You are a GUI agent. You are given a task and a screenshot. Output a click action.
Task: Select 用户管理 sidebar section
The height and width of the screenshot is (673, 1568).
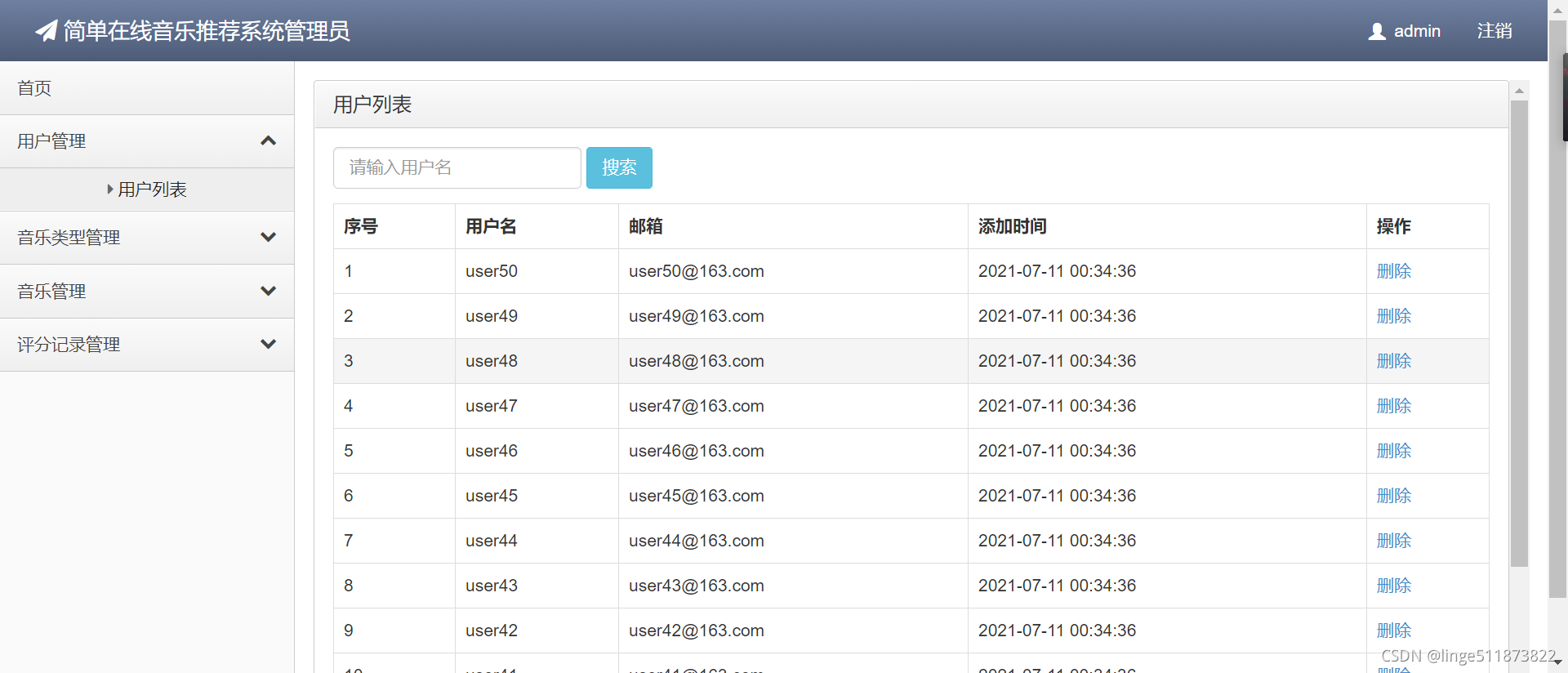[x=147, y=141]
